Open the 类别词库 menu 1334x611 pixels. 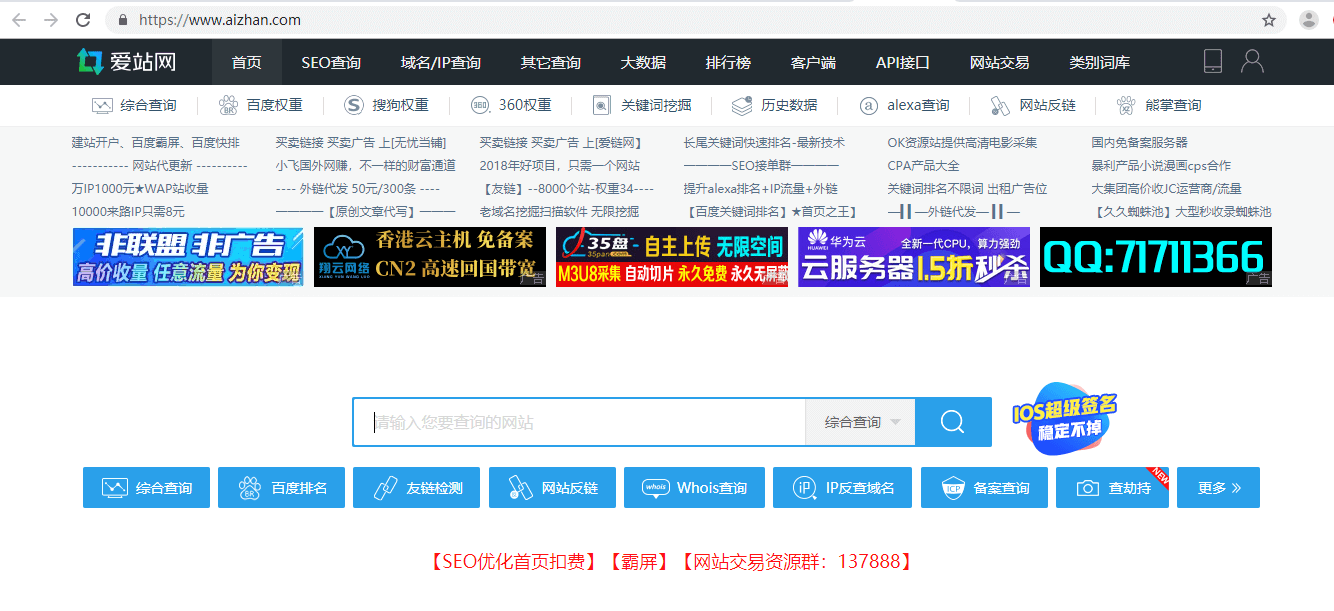[x=1100, y=62]
